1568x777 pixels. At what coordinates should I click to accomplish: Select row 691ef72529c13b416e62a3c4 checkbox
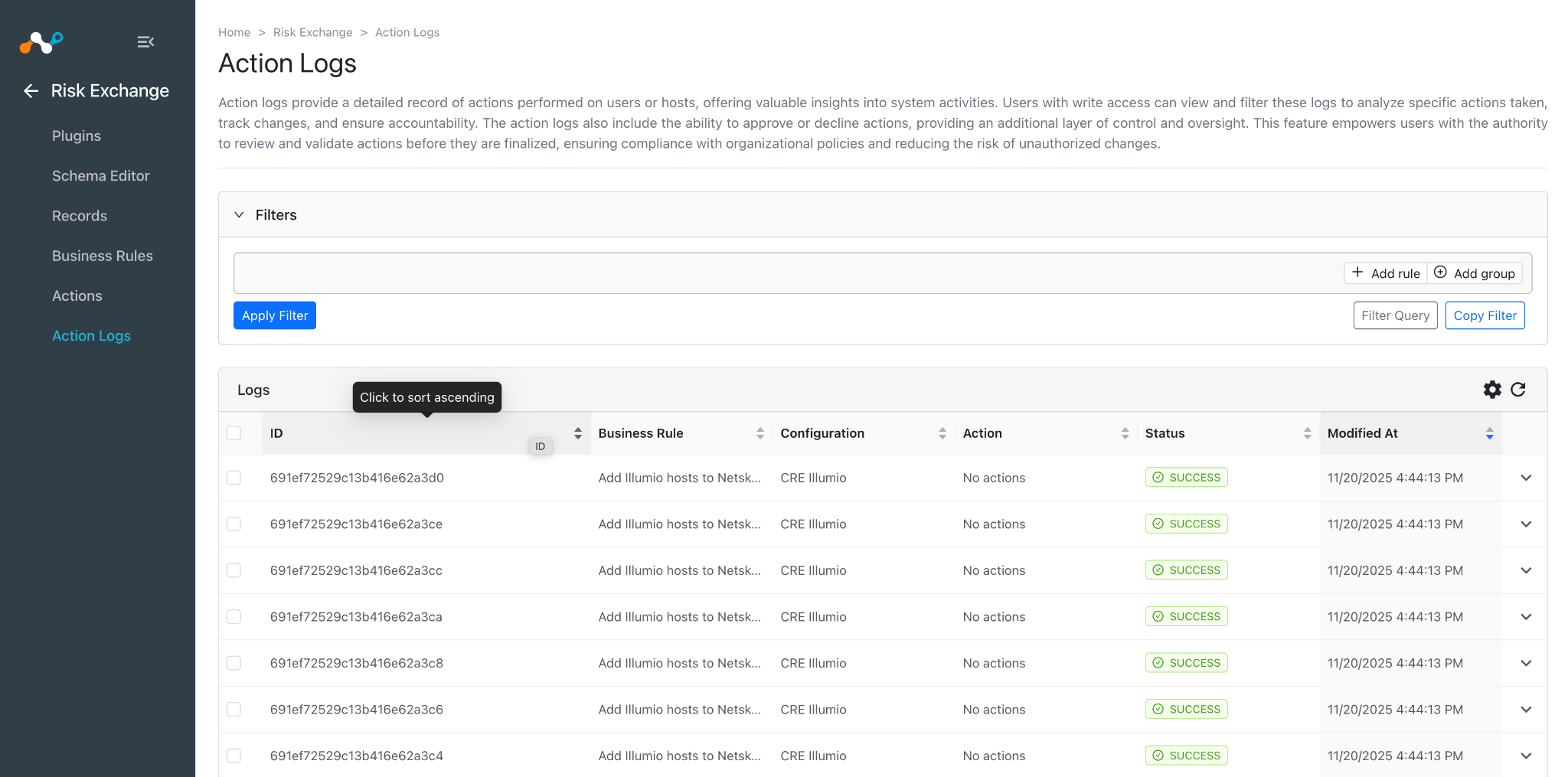click(234, 756)
